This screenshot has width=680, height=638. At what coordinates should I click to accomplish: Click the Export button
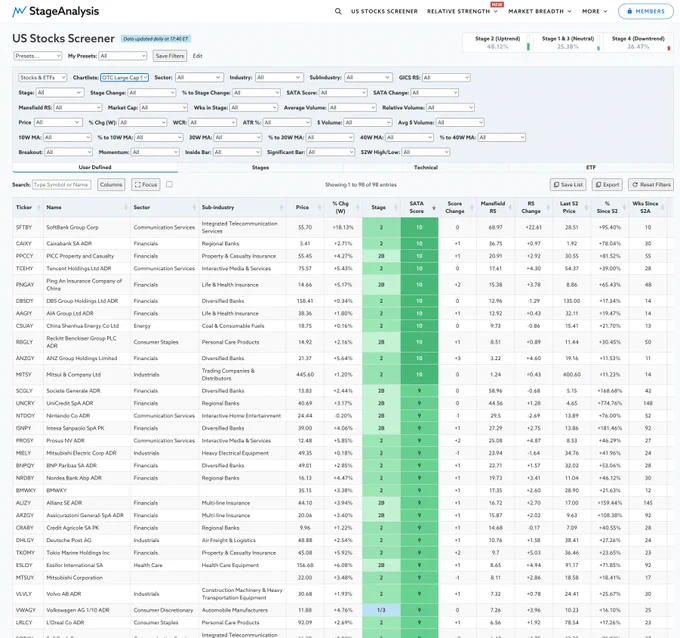pos(607,185)
